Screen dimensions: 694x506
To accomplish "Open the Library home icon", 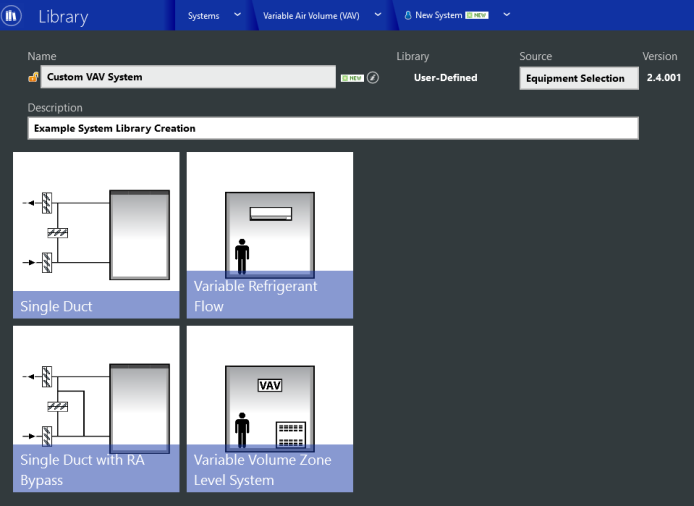I will (x=11, y=15).
